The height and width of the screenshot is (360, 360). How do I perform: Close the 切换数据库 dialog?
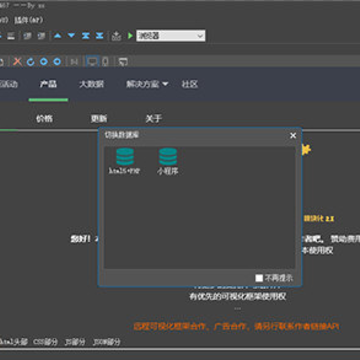coord(293,135)
